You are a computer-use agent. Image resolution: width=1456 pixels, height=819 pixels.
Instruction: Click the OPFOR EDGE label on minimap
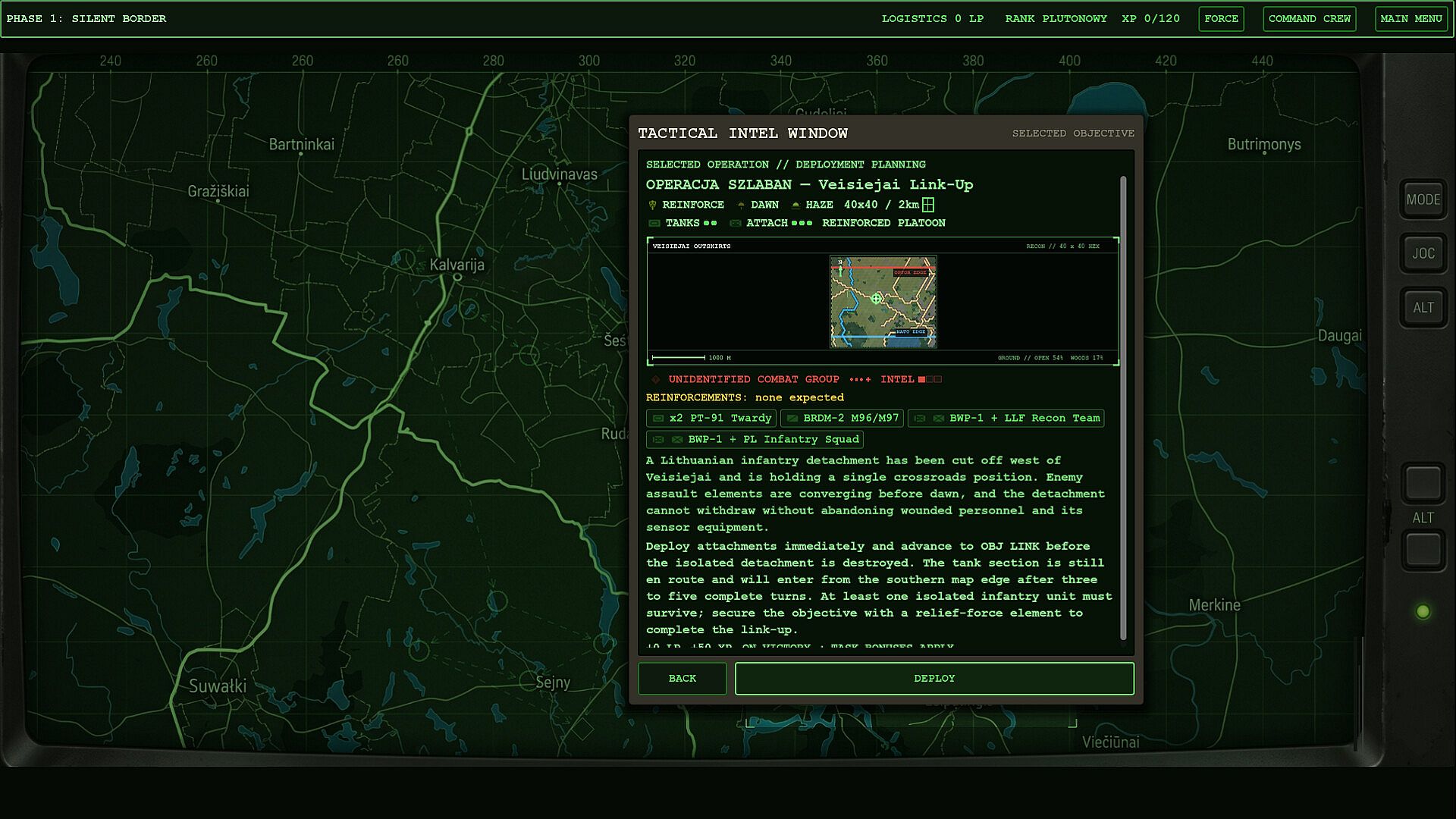tap(910, 272)
